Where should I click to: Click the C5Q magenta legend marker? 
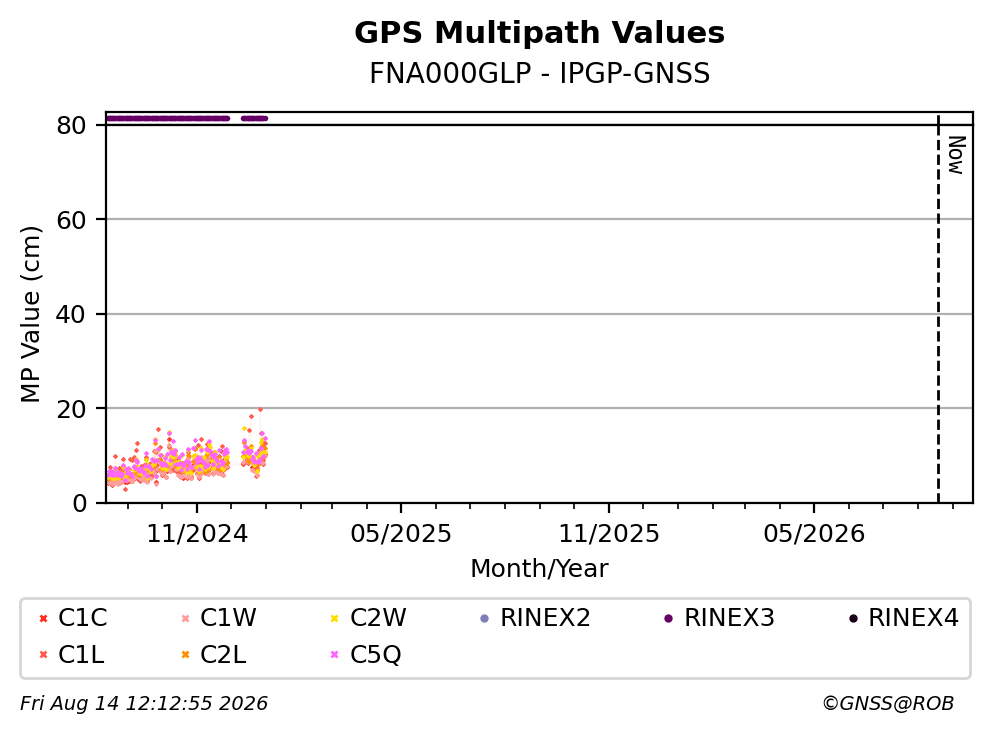coord(334,655)
